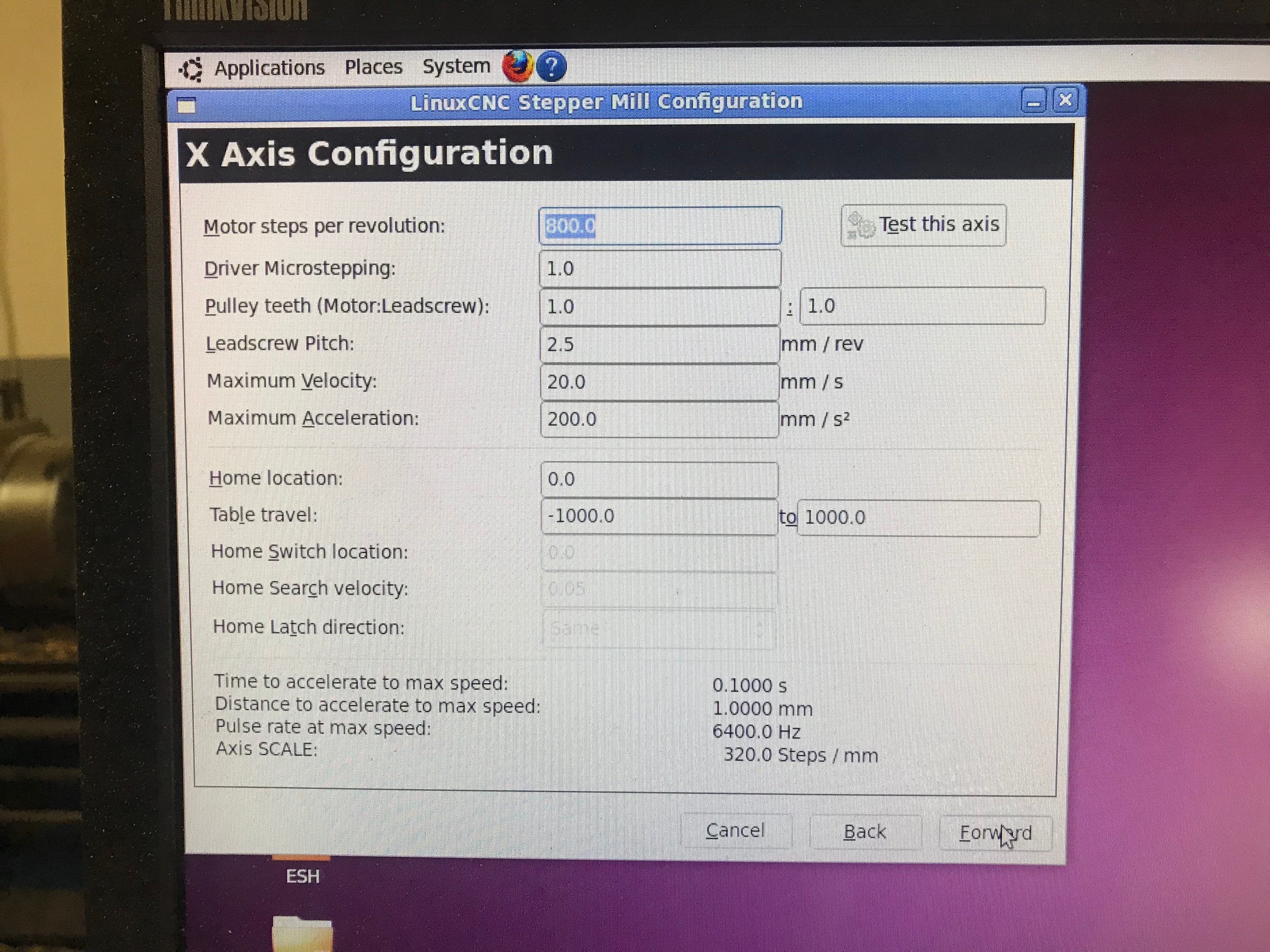Click Forward to continue the wizard
1270x952 pixels.
pyautogui.click(x=995, y=832)
